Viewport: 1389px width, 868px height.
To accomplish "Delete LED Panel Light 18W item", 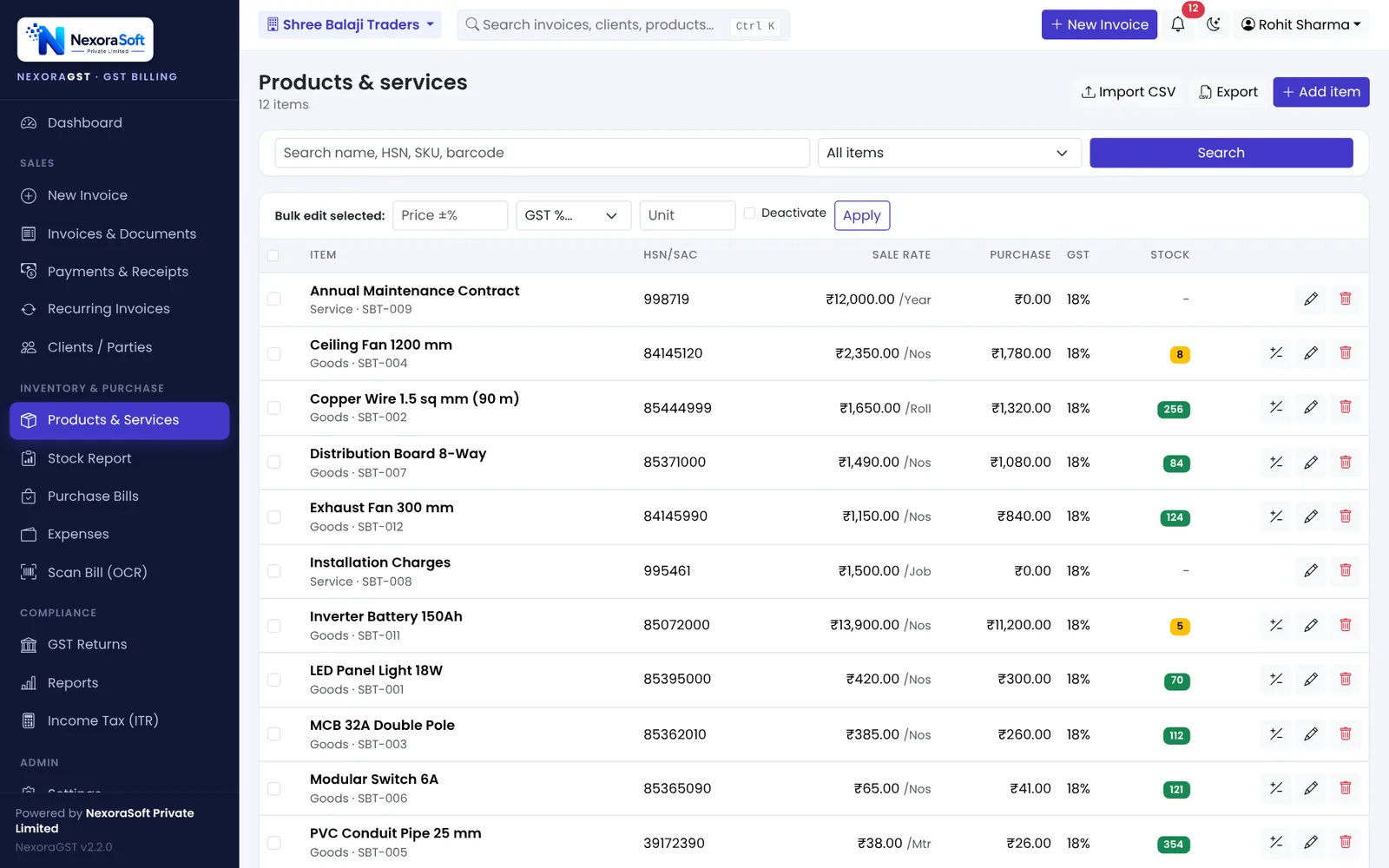I will [1346, 679].
